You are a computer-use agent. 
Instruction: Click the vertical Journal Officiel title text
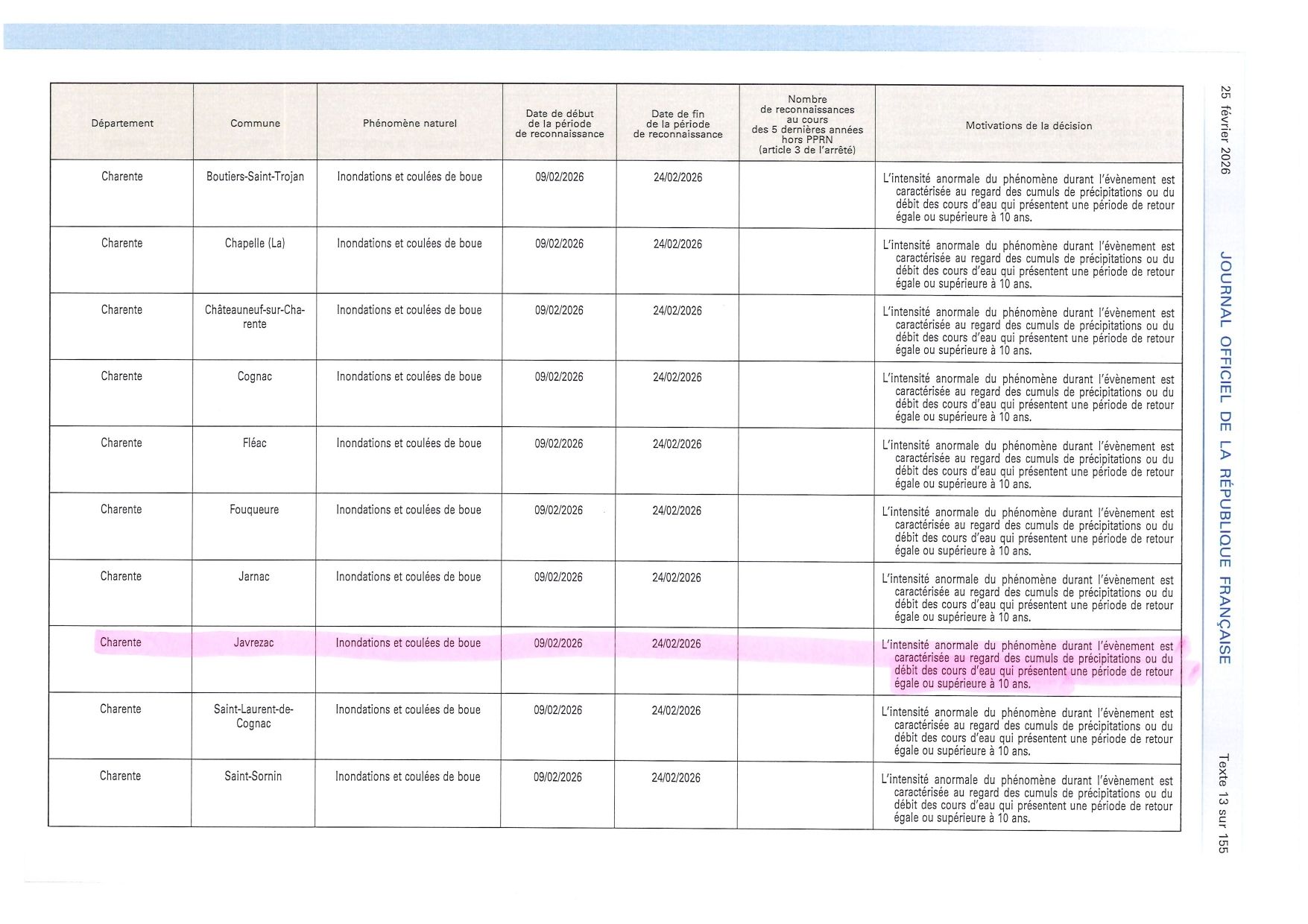pyautogui.click(x=1224, y=458)
